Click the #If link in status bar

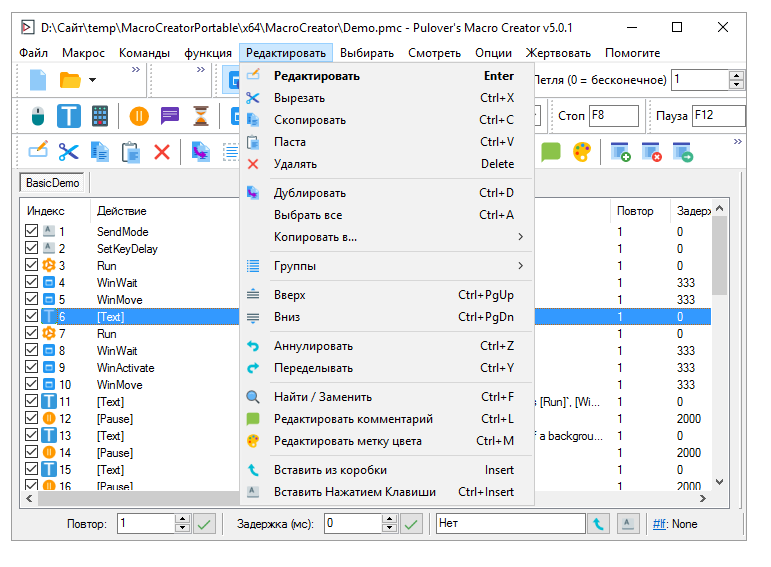[x=660, y=524]
